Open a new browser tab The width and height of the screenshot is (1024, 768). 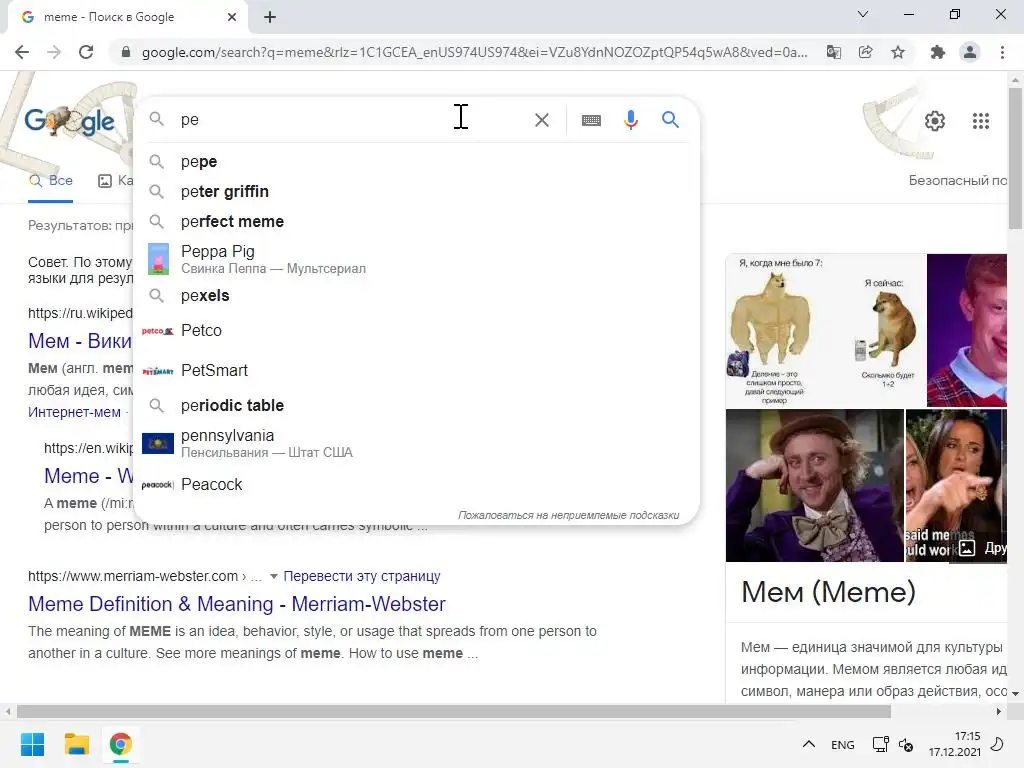point(270,17)
